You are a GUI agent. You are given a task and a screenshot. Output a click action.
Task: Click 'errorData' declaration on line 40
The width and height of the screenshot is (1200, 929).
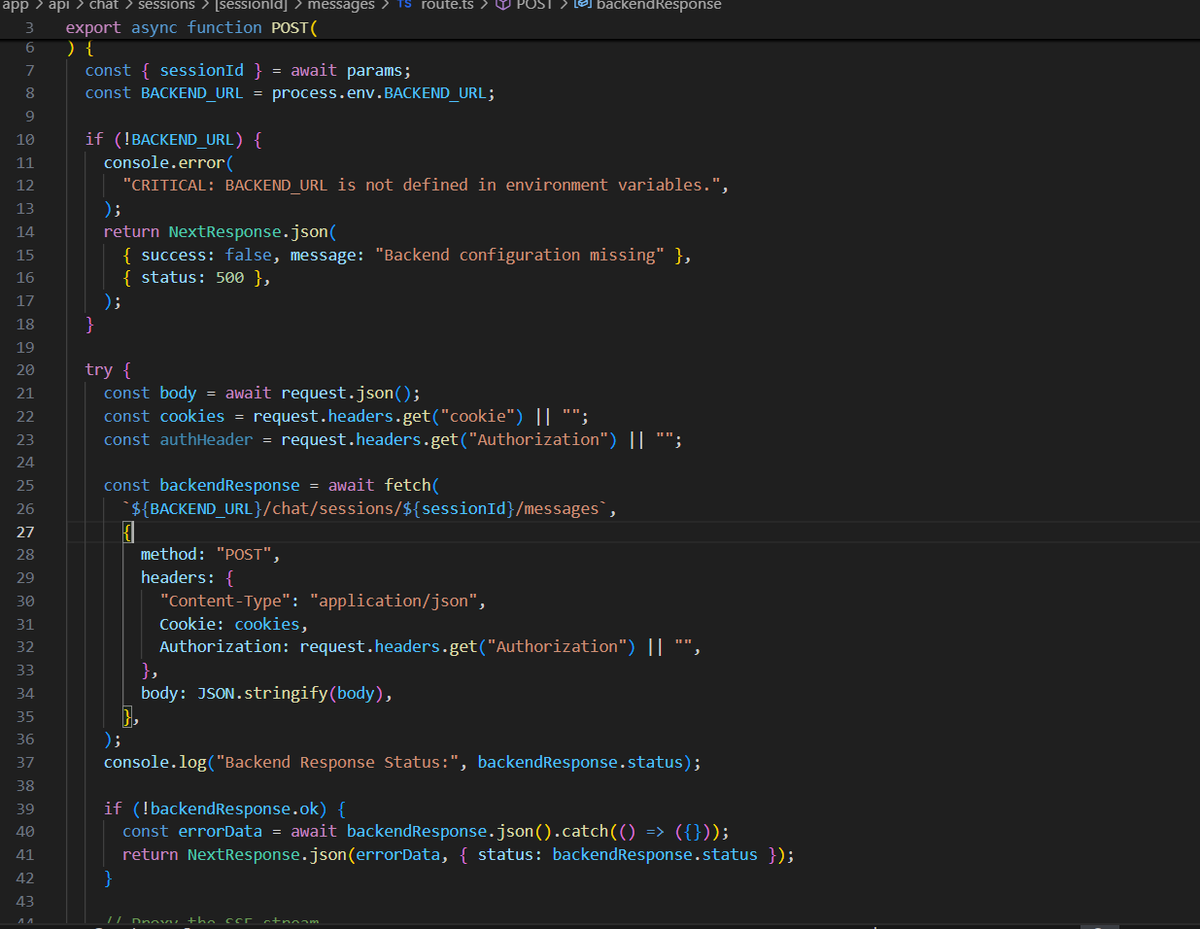pyautogui.click(x=220, y=831)
